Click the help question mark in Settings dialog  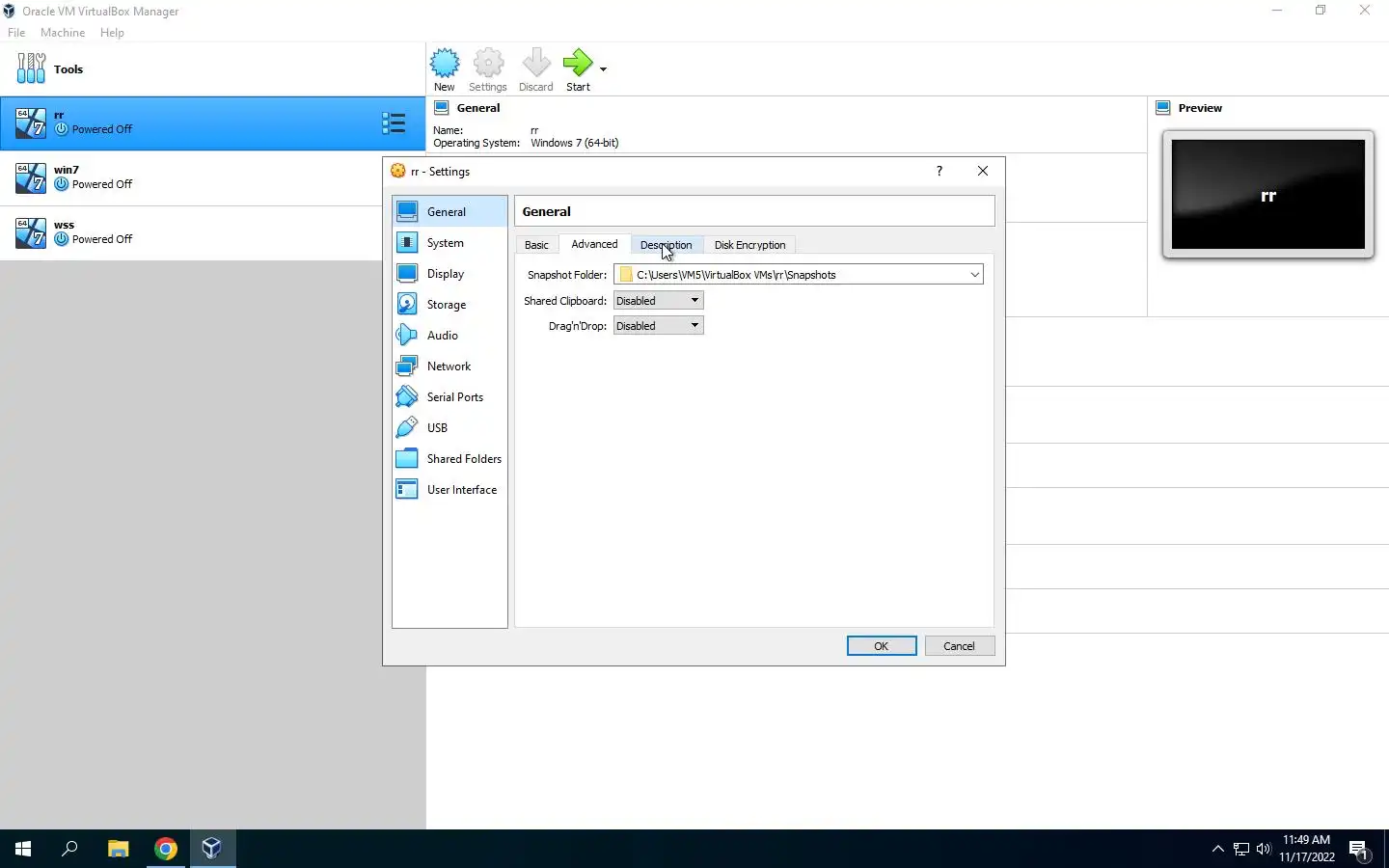pos(939,171)
